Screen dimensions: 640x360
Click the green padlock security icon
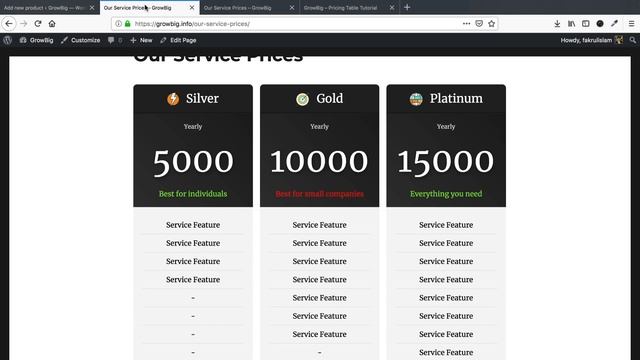coord(127,24)
